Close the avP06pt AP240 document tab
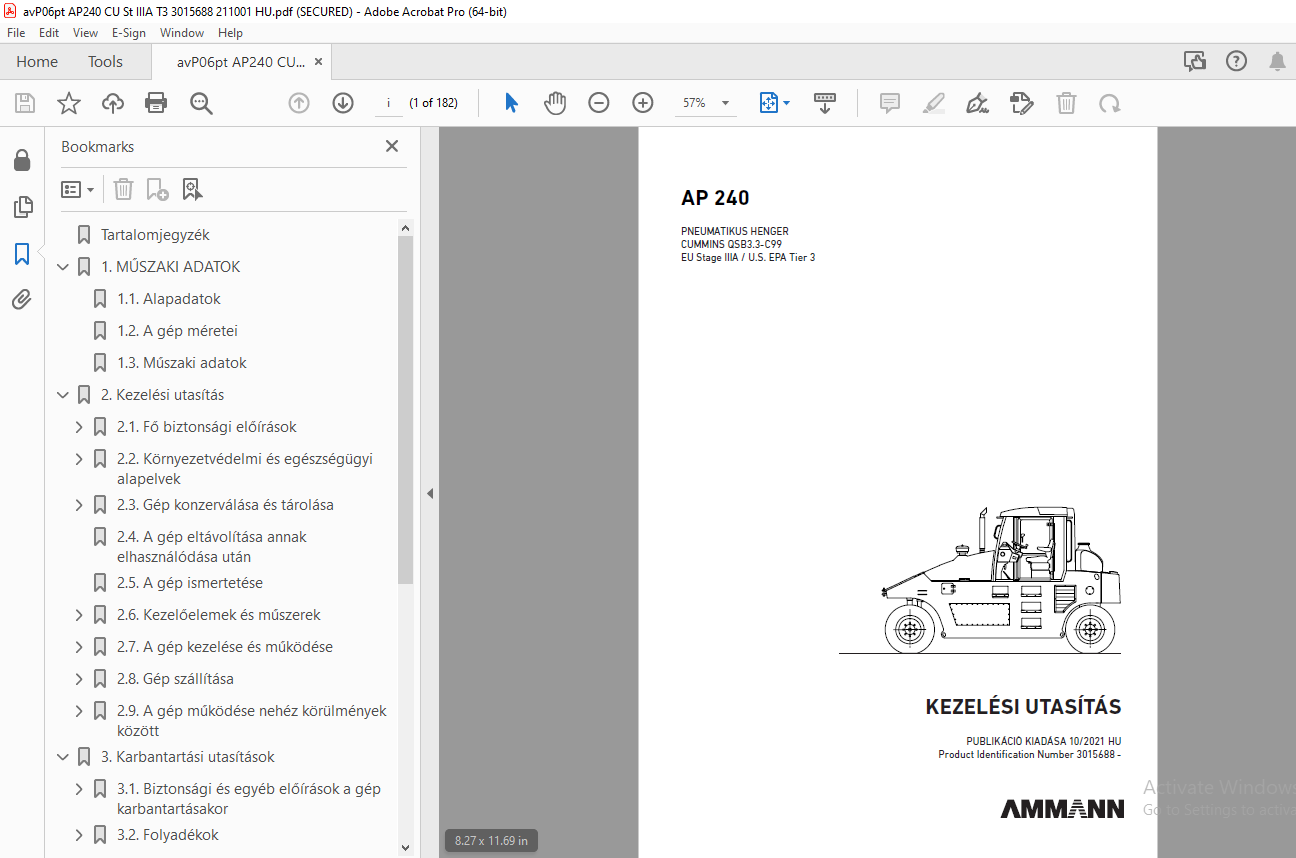 [x=318, y=61]
